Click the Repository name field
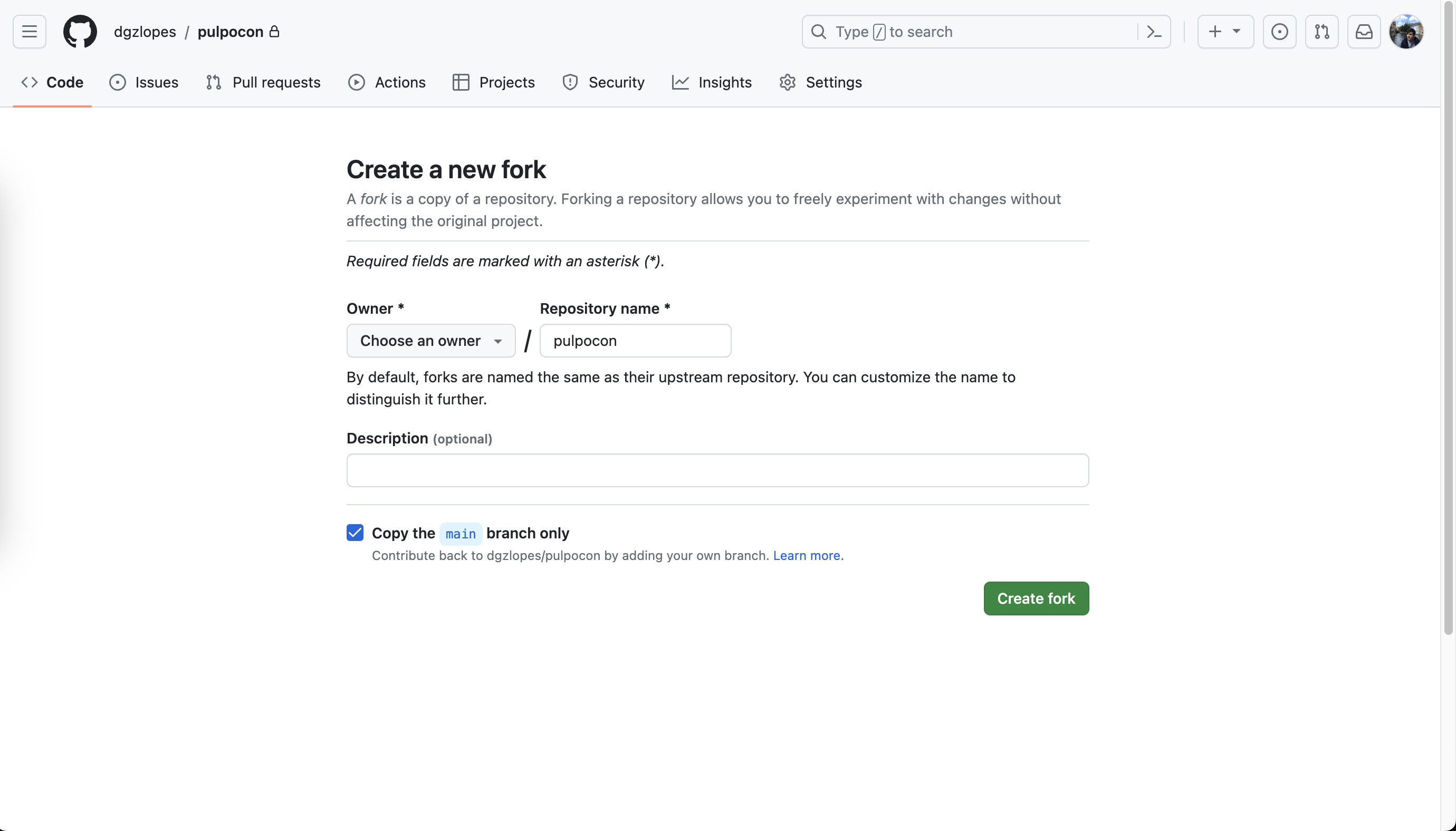1456x831 pixels. (x=635, y=341)
